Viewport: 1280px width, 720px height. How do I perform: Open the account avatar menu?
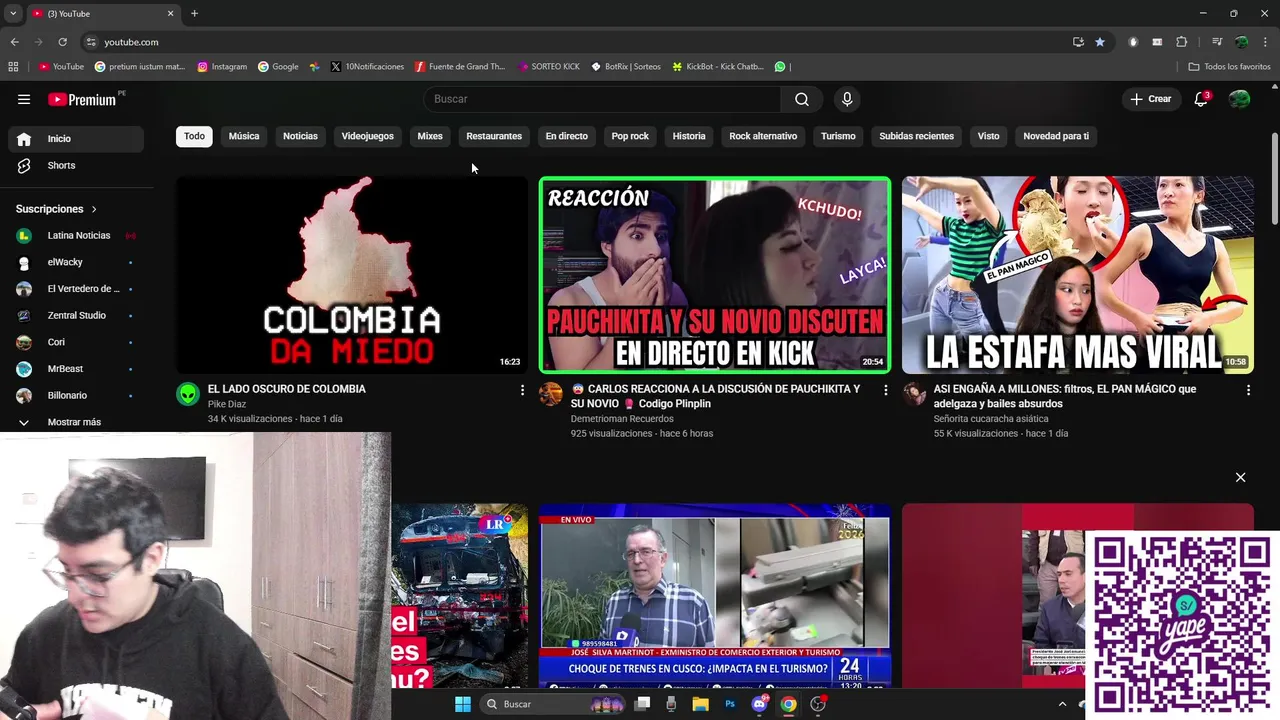point(1239,99)
